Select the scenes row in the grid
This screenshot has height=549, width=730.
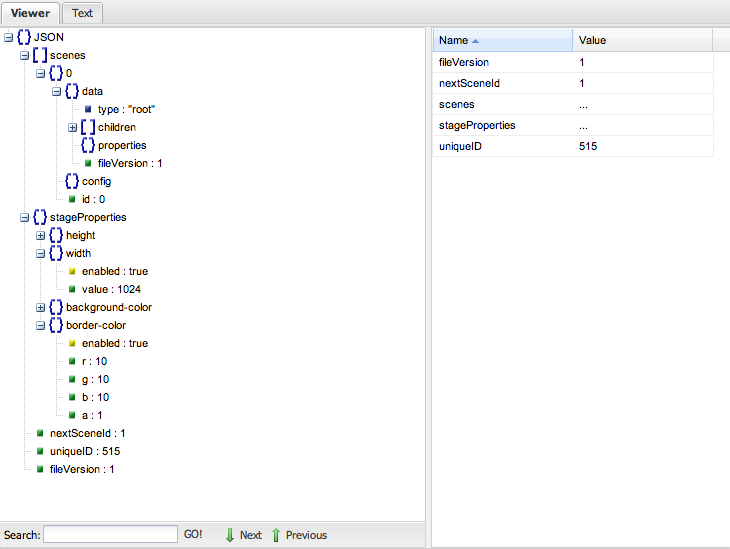pos(573,104)
